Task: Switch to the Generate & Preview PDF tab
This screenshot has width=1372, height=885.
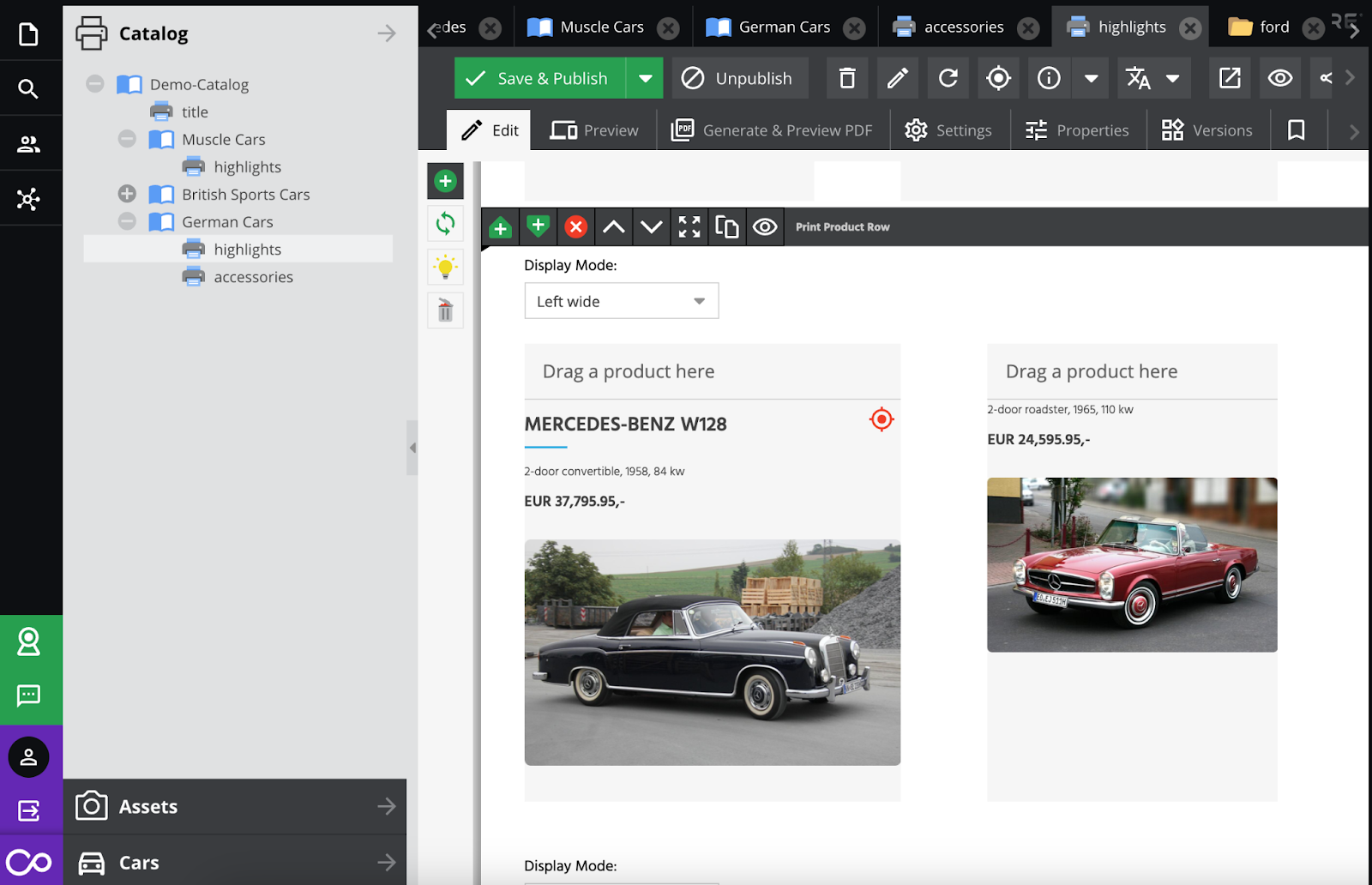Action: tap(772, 130)
